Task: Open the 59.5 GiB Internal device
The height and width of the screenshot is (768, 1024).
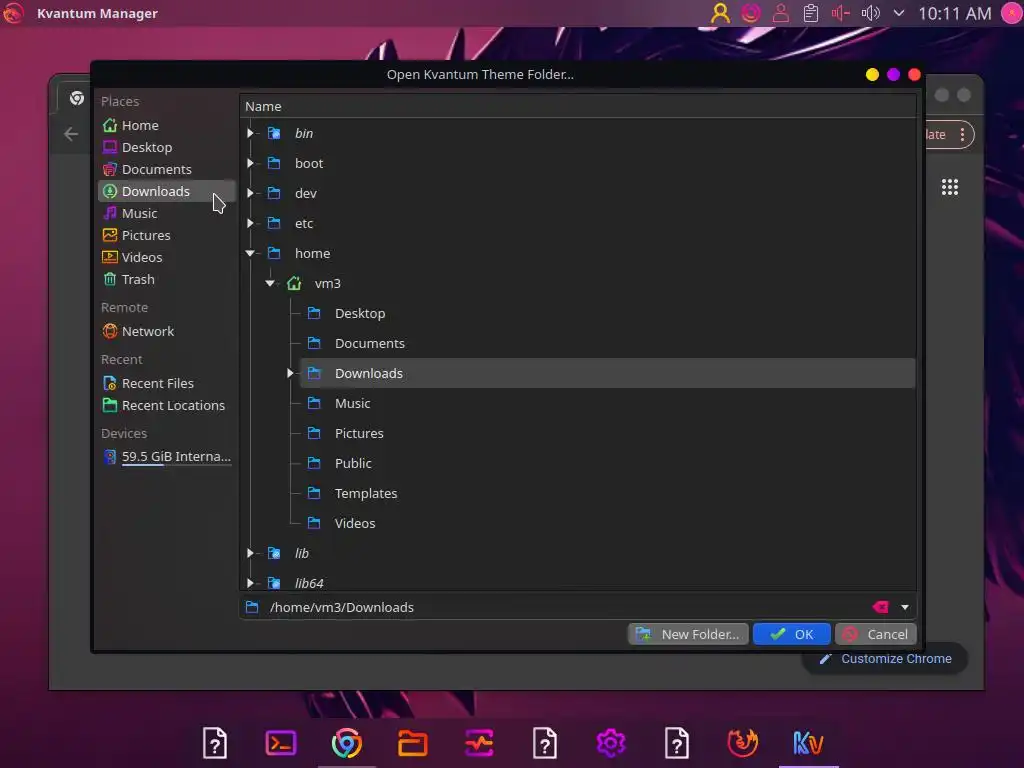Action: [167, 456]
